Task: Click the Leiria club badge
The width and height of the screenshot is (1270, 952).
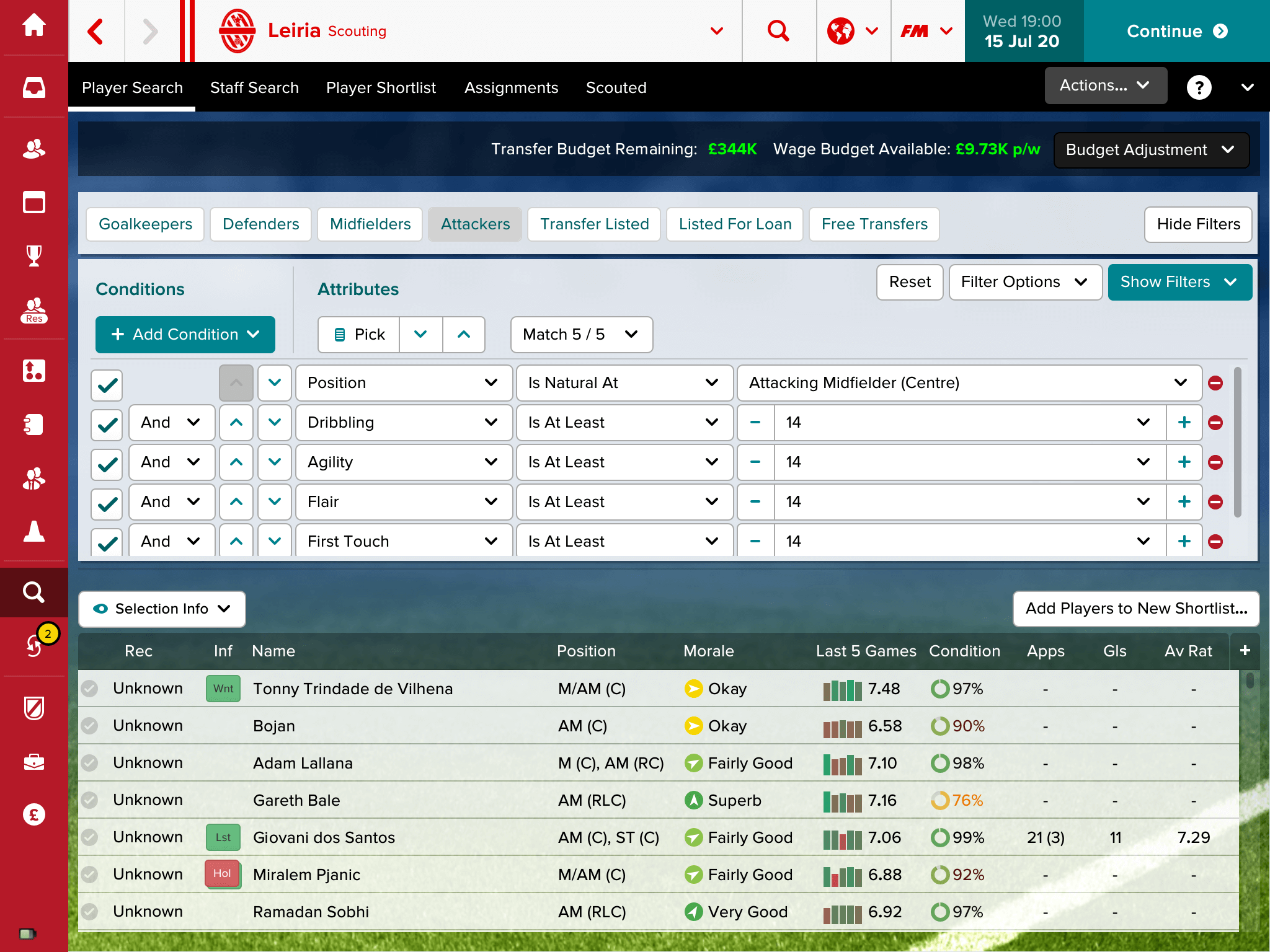Action: pos(238,31)
